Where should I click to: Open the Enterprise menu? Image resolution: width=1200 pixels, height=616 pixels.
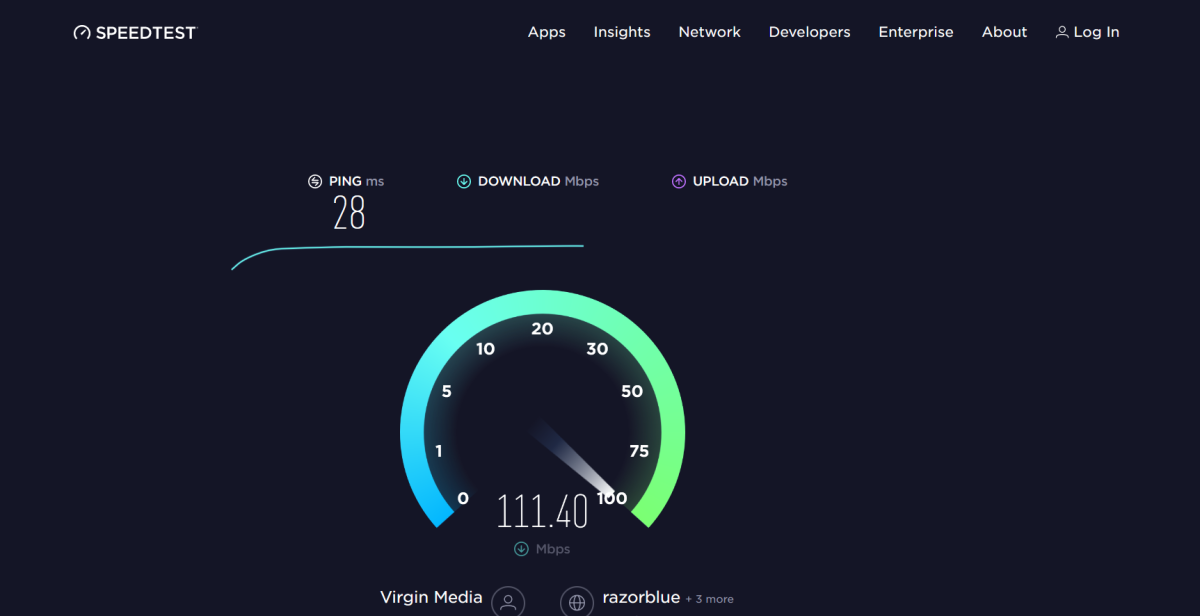[x=916, y=32]
